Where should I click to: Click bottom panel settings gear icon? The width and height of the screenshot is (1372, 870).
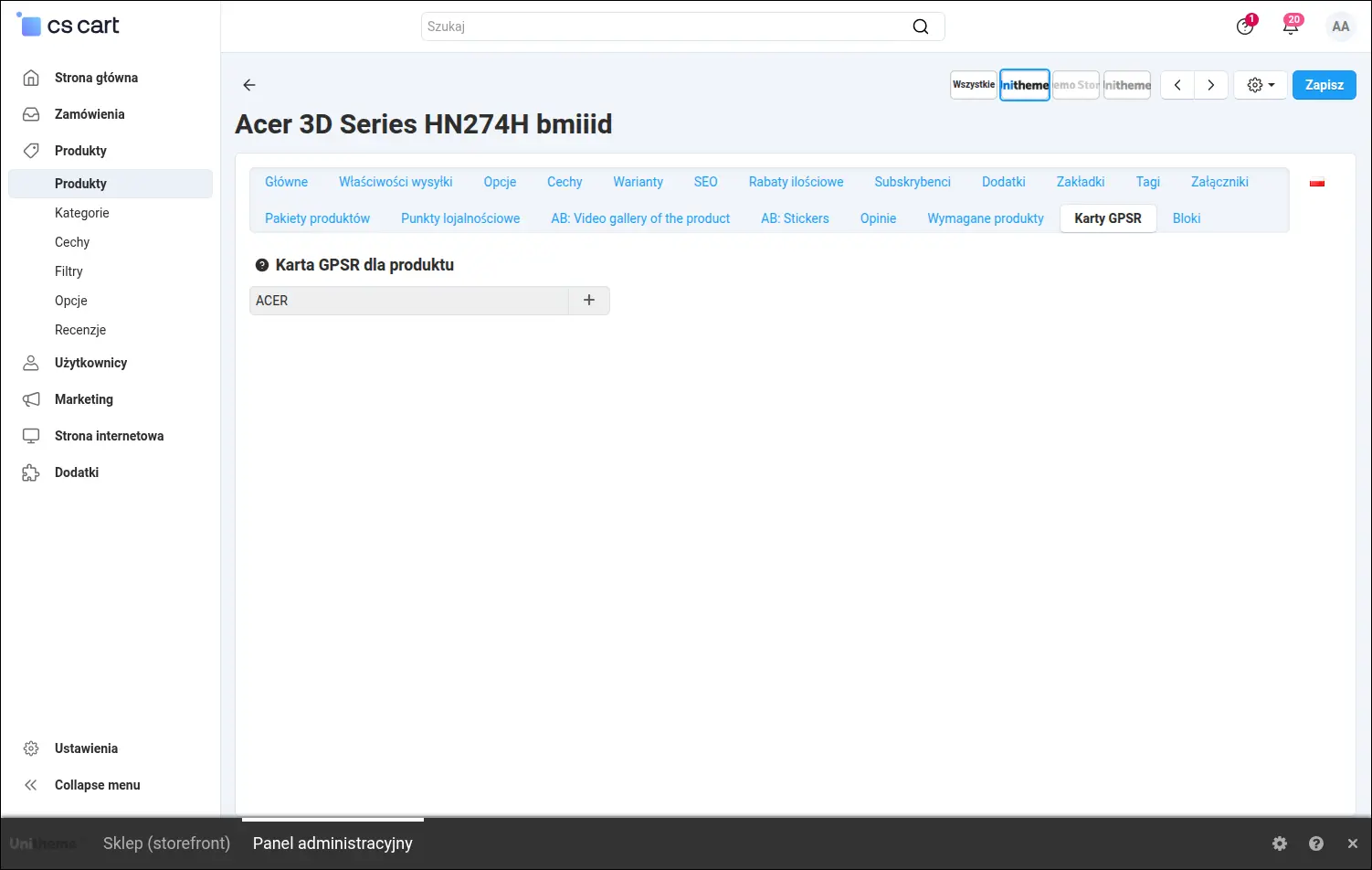(x=1280, y=843)
